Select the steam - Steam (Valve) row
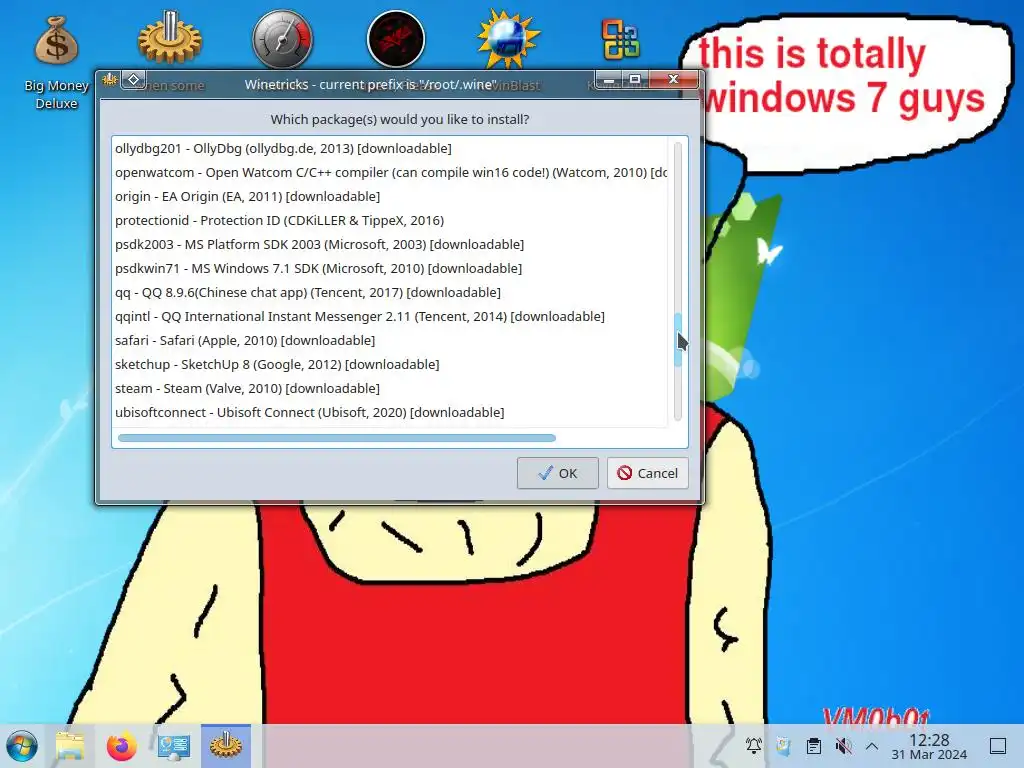 tap(391, 389)
